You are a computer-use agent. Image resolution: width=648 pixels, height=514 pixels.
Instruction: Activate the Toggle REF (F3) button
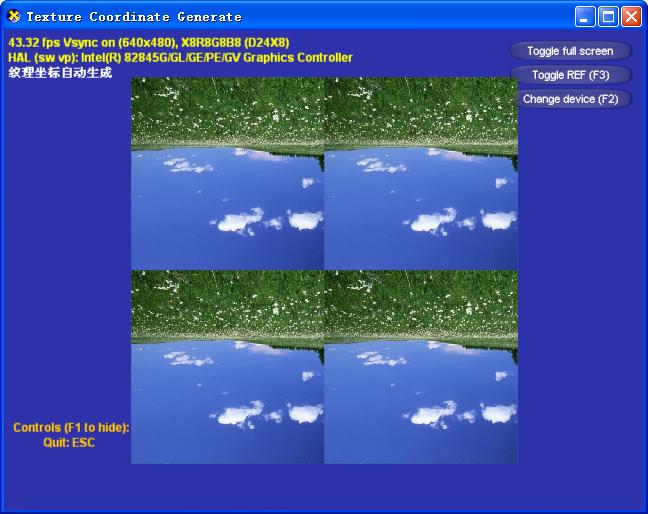click(570, 75)
